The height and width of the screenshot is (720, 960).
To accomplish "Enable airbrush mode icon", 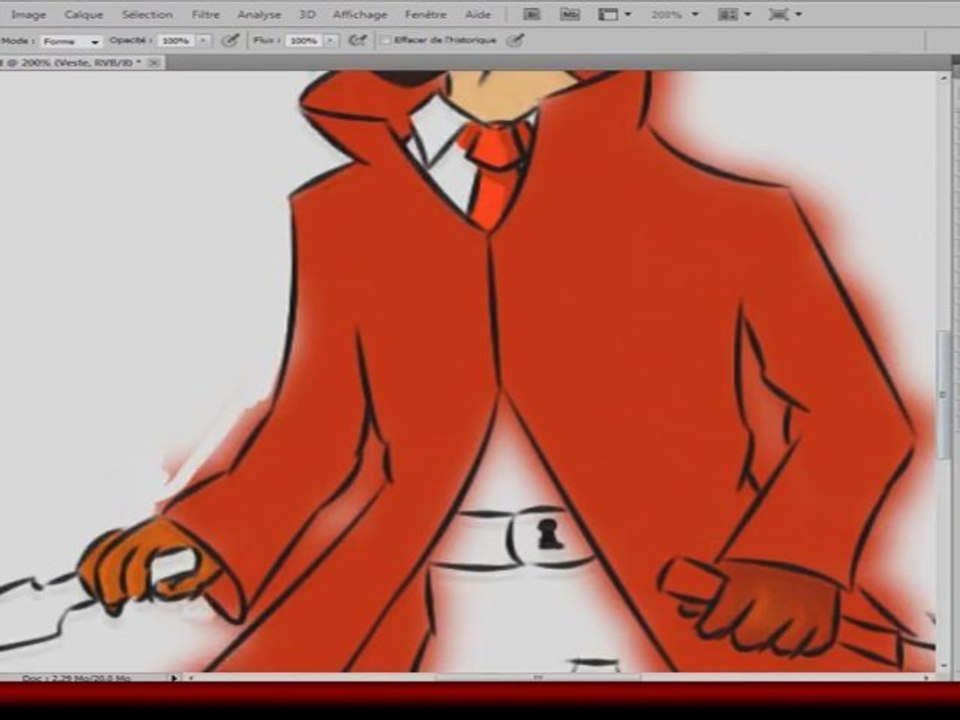I will point(357,40).
